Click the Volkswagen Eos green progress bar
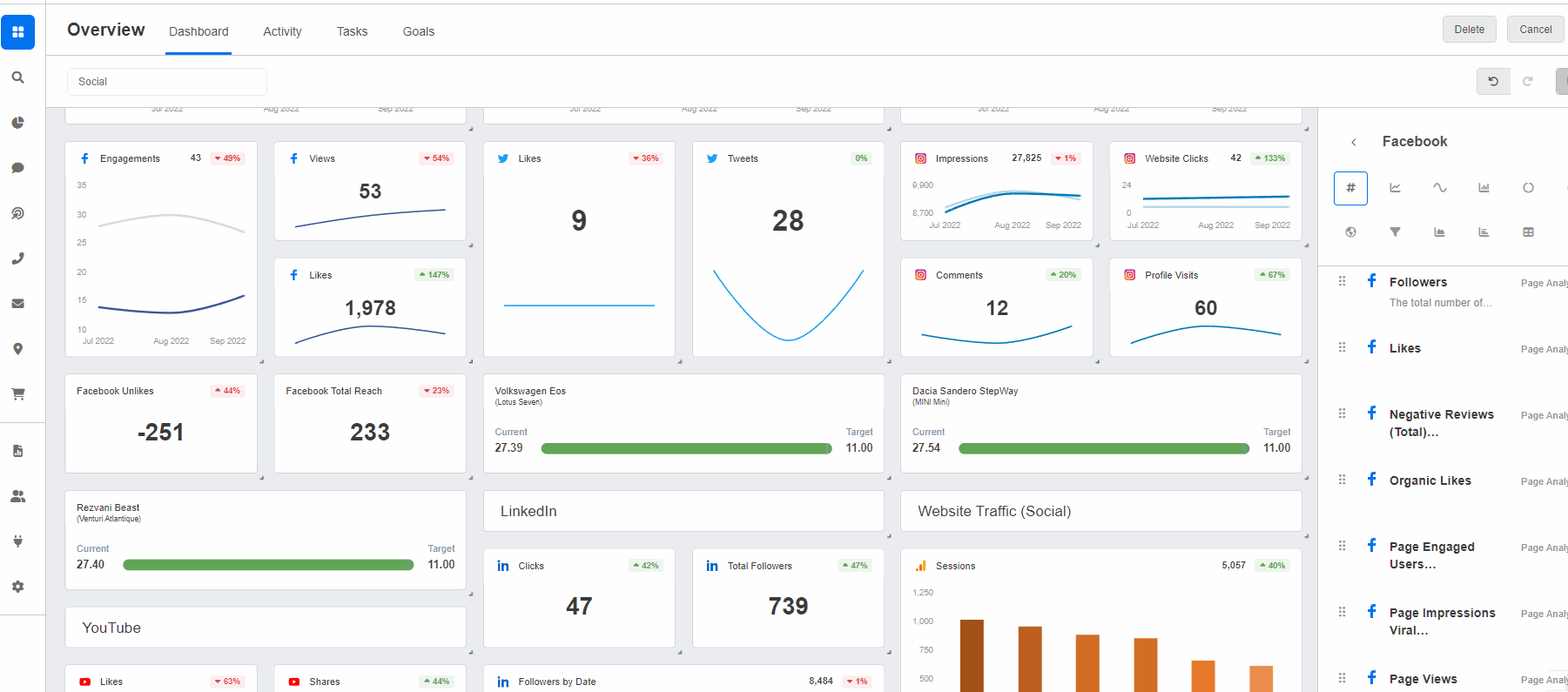 coord(686,448)
